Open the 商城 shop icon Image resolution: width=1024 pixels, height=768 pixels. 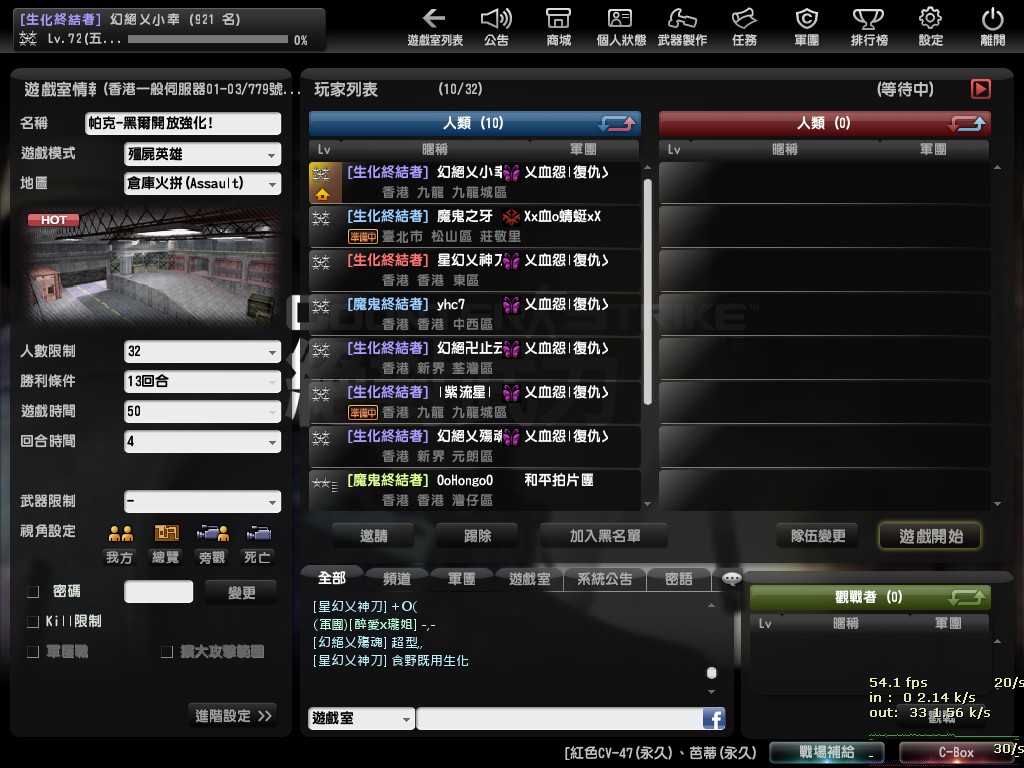coord(558,27)
